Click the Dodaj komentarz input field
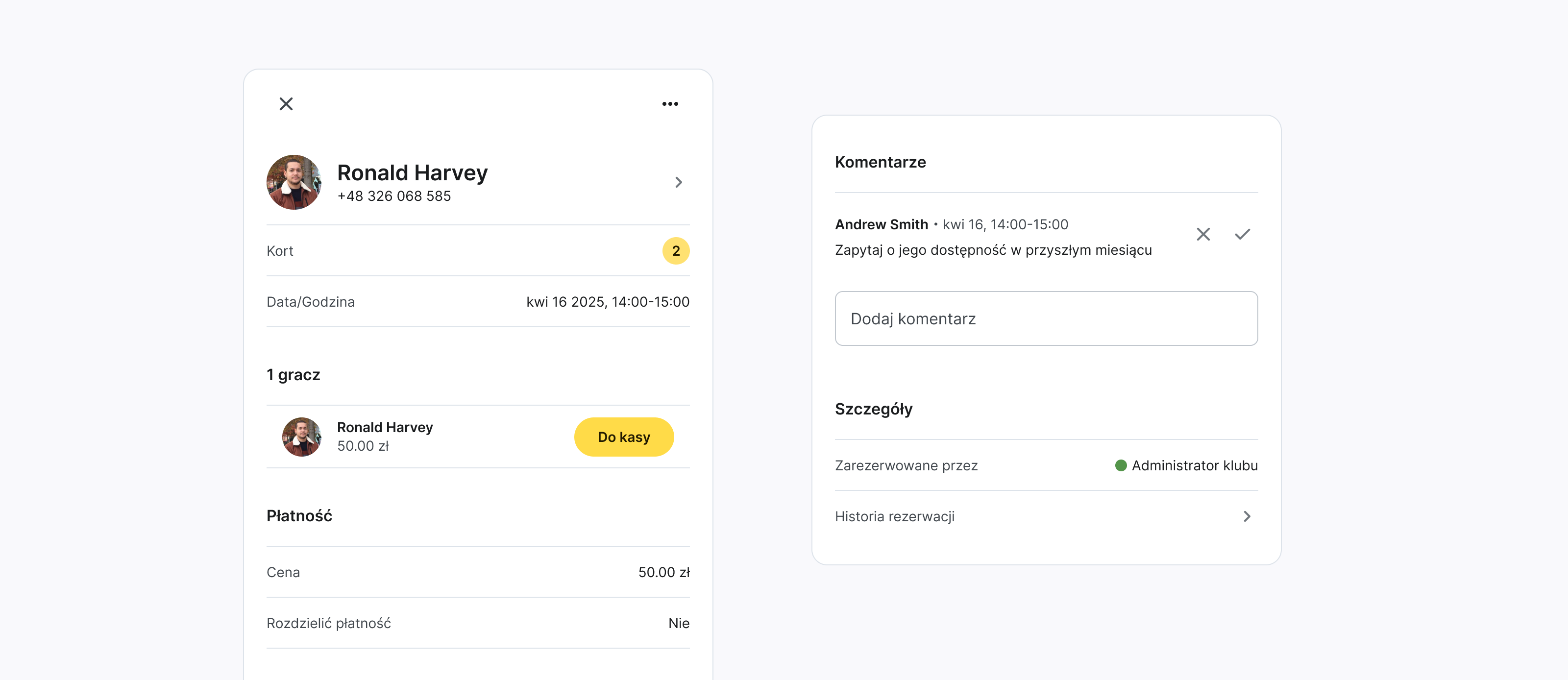The height and width of the screenshot is (680, 1568). click(1046, 318)
